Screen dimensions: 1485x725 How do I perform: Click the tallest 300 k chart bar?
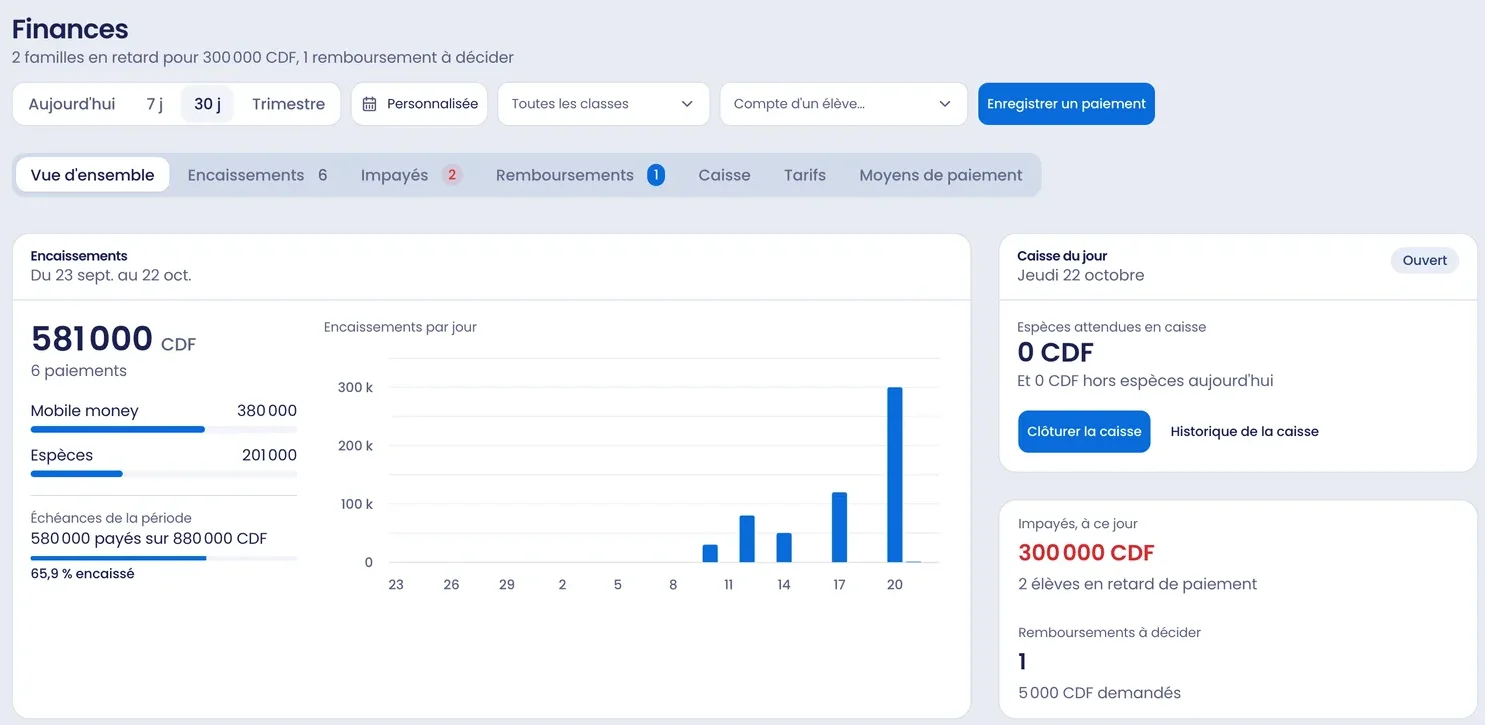[895, 475]
